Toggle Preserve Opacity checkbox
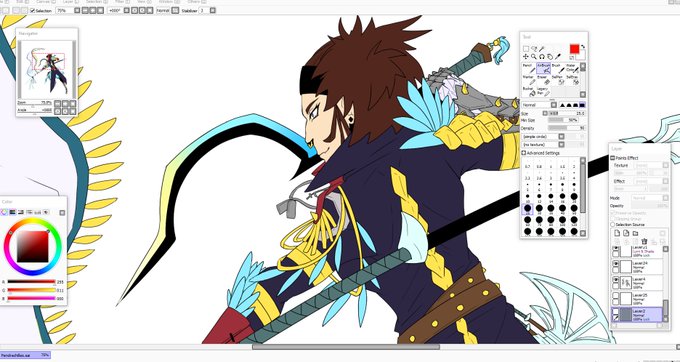 pos(613,213)
